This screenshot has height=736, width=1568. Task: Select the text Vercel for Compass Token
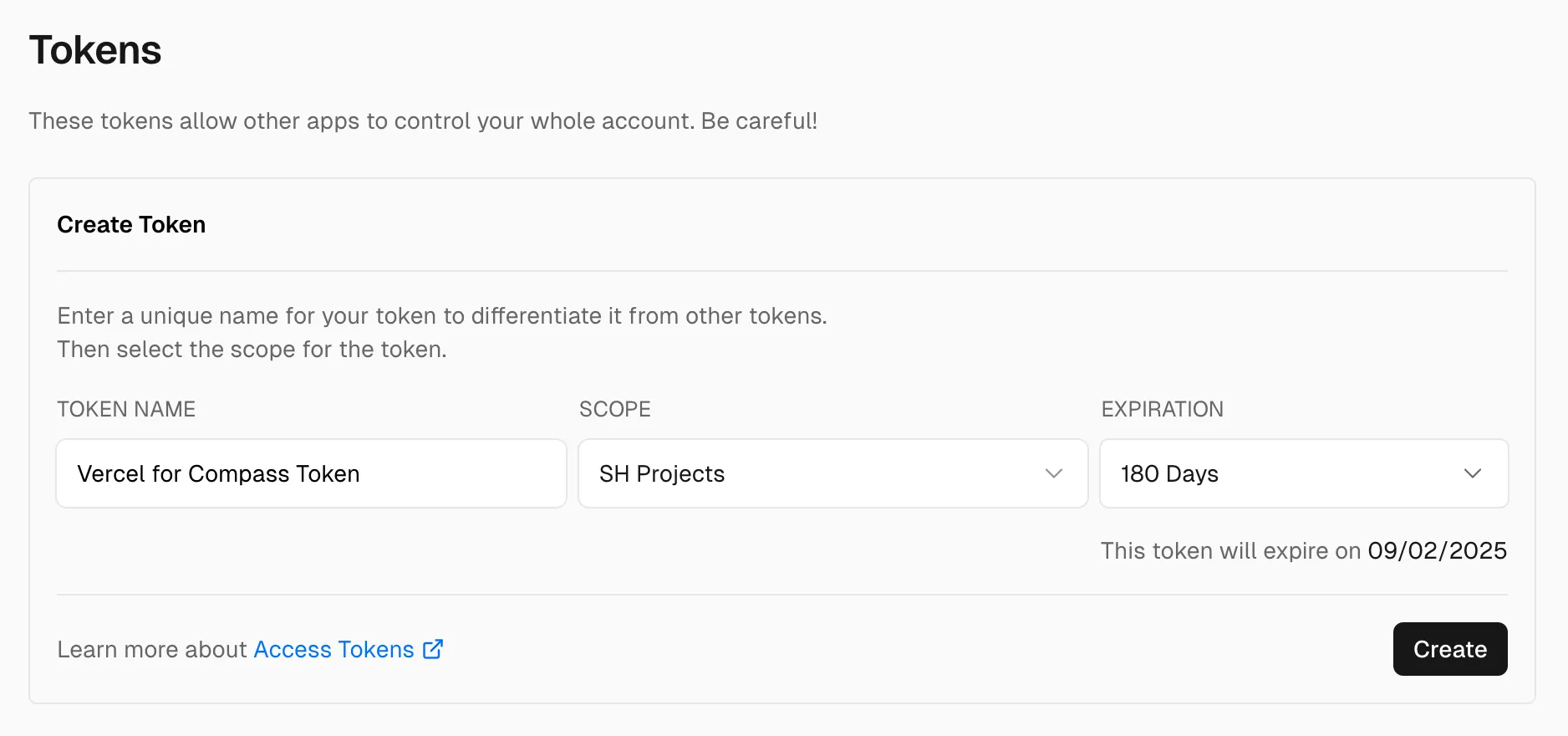pyautogui.click(x=218, y=473)
